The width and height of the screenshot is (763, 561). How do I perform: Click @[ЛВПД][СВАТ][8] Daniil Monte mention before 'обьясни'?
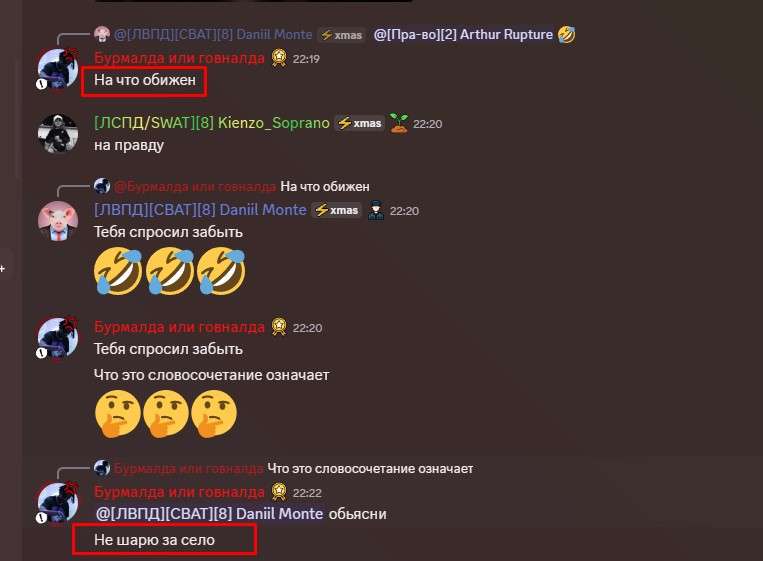point(210,514)
